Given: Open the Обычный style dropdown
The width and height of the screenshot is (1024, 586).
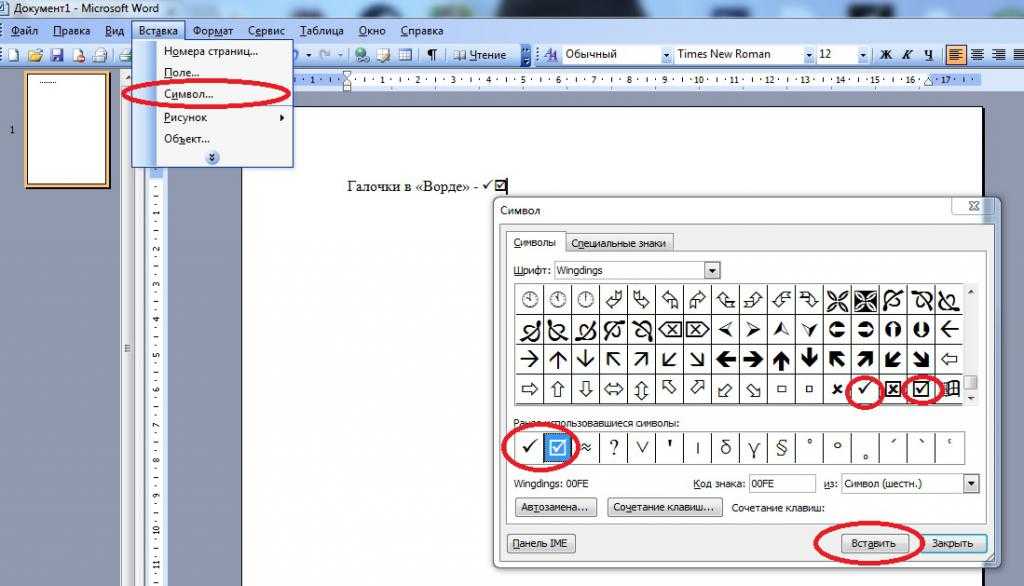Looking at the screenshot, I should click(666, 55).
